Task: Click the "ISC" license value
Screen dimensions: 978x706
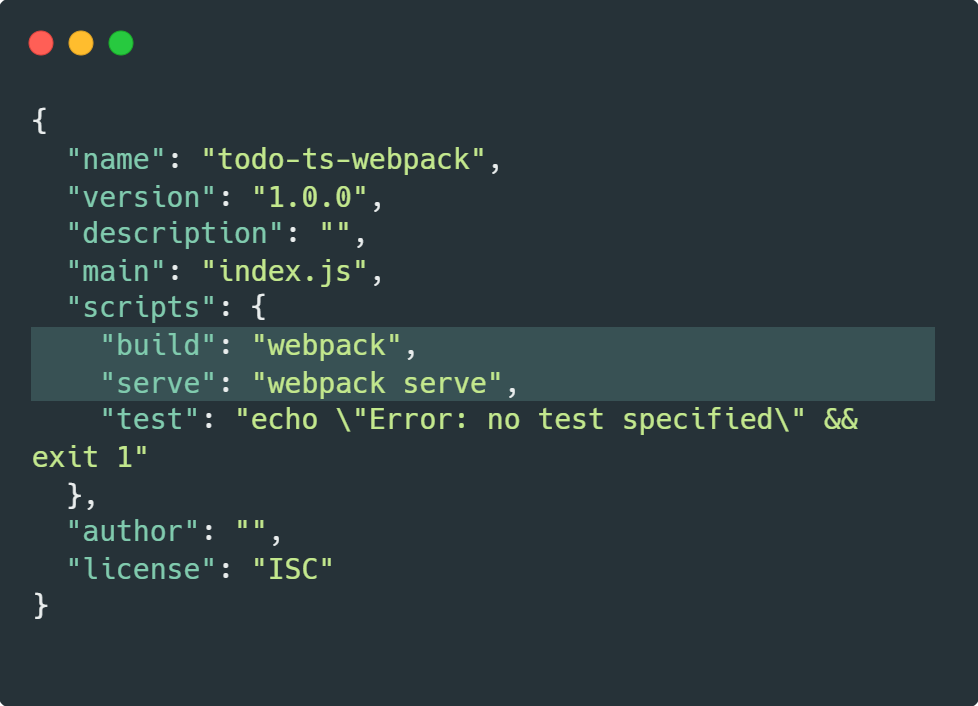Action: pos(293,569)
